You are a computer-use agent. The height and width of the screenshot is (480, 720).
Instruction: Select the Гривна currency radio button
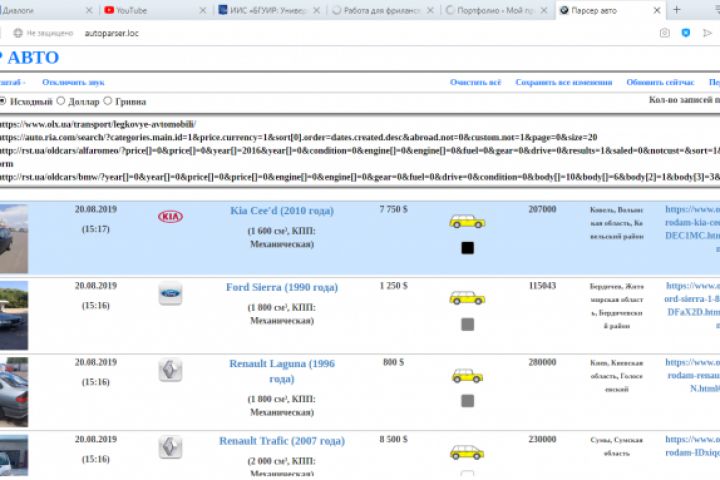107,101
